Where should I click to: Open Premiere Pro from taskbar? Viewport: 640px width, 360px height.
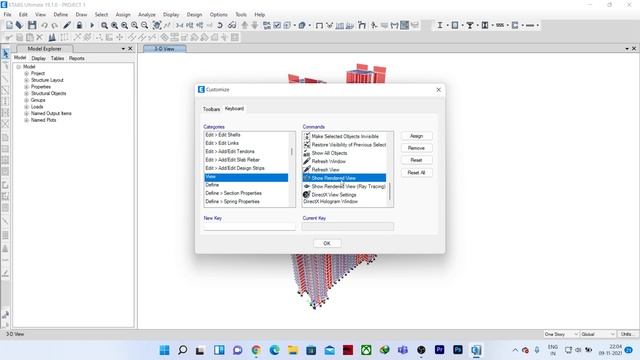[x=440, y=350]
